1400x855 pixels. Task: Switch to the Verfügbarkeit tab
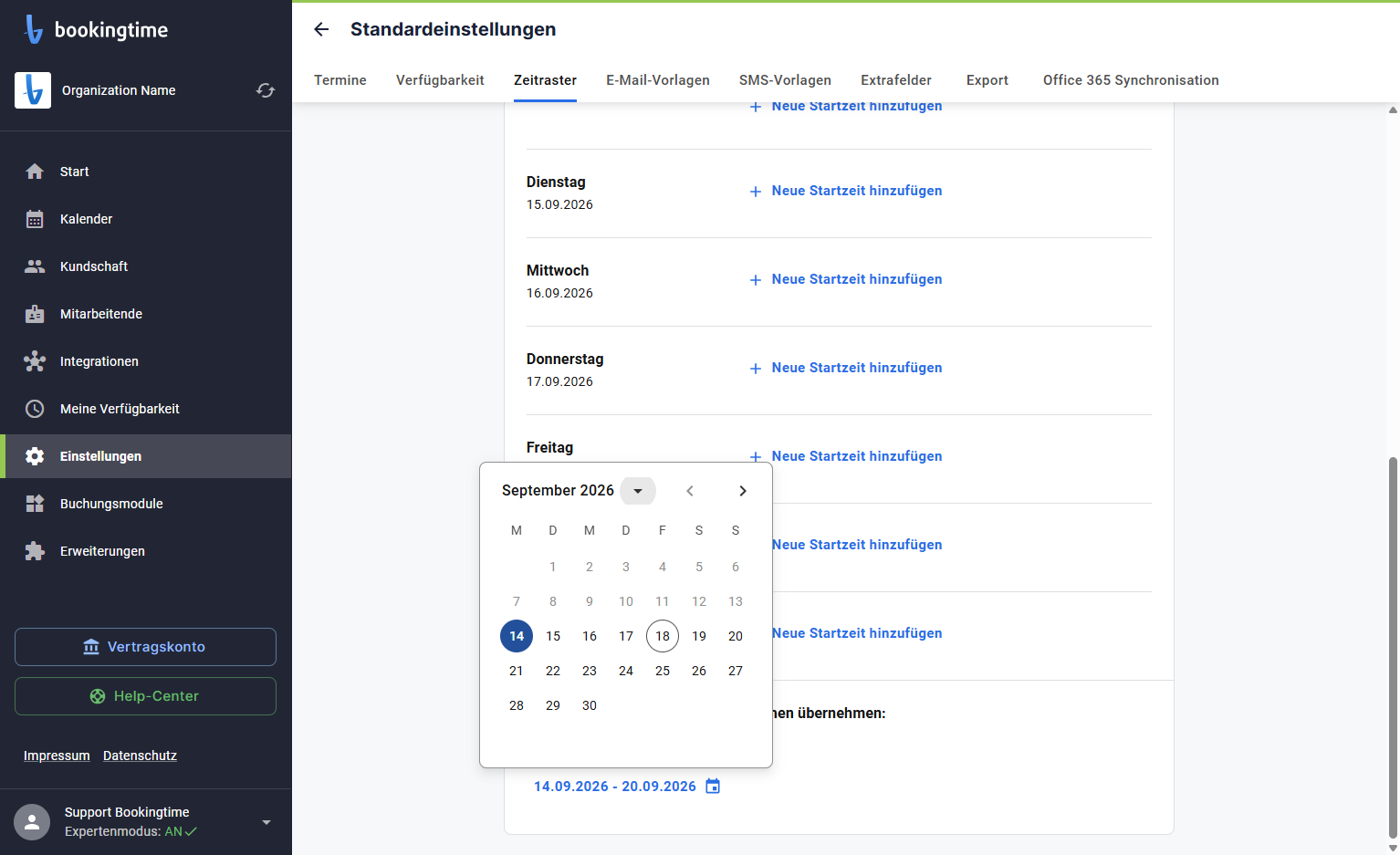[x=440, y=80]
